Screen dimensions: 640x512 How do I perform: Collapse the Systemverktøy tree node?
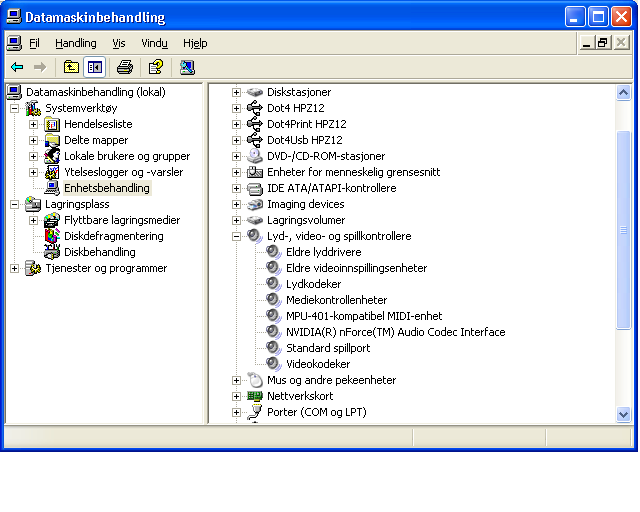coord(15,108)
